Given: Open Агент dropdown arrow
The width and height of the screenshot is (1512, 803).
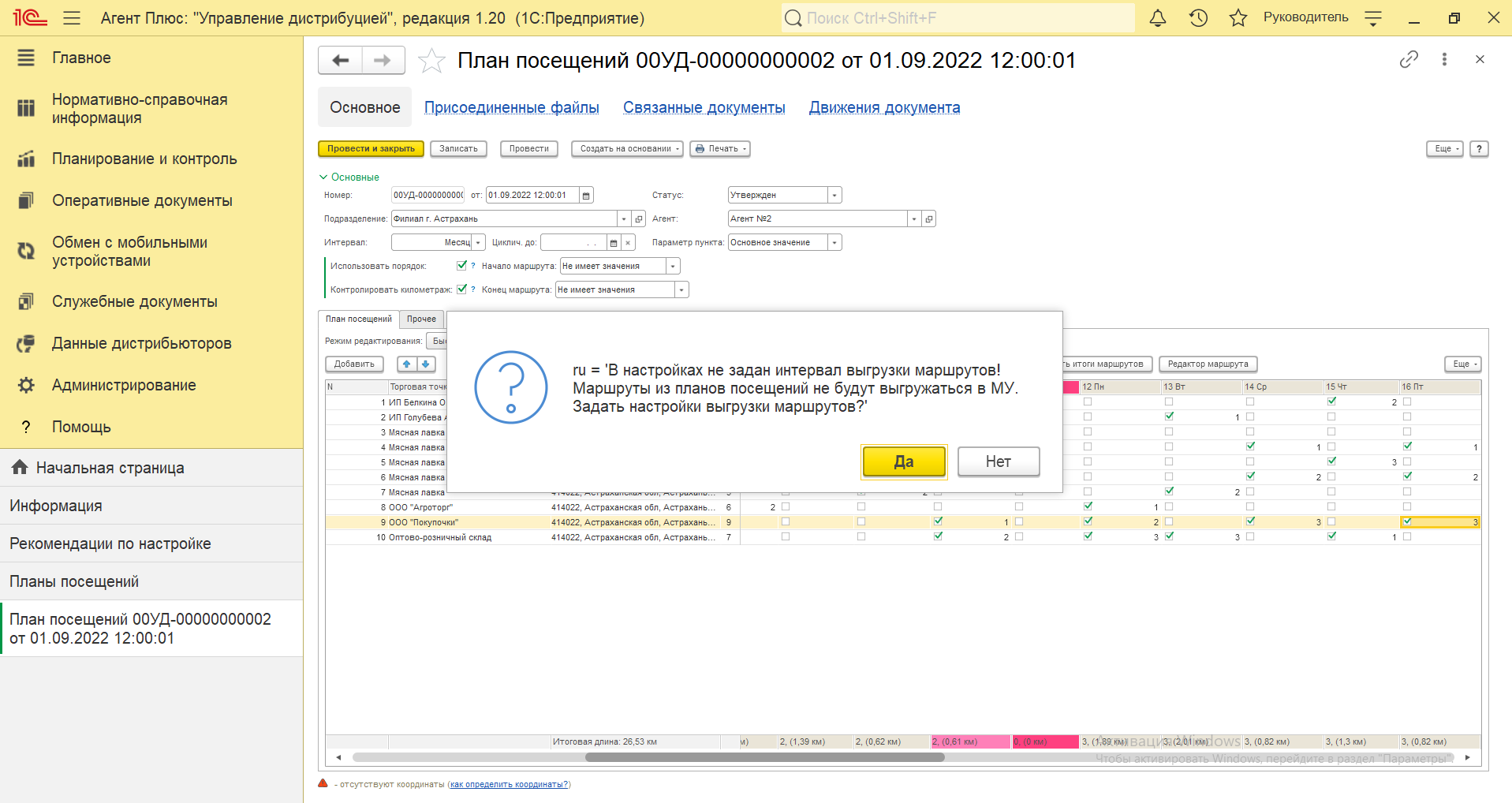Looking at the screenshot, I should coord(914,219).
